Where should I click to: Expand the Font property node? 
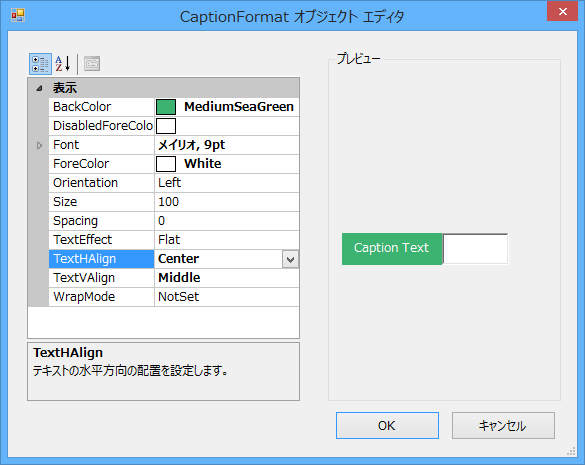coord(39,145)
